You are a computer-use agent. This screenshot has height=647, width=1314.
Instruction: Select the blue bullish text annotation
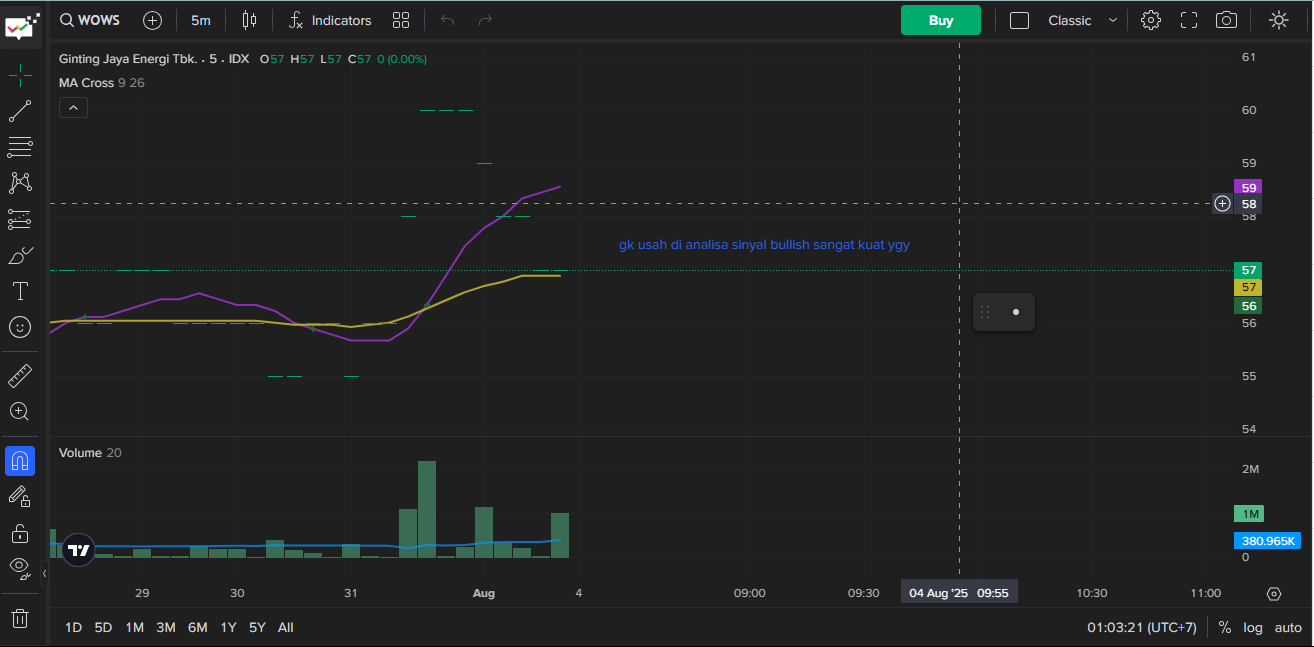pos(764,244)
